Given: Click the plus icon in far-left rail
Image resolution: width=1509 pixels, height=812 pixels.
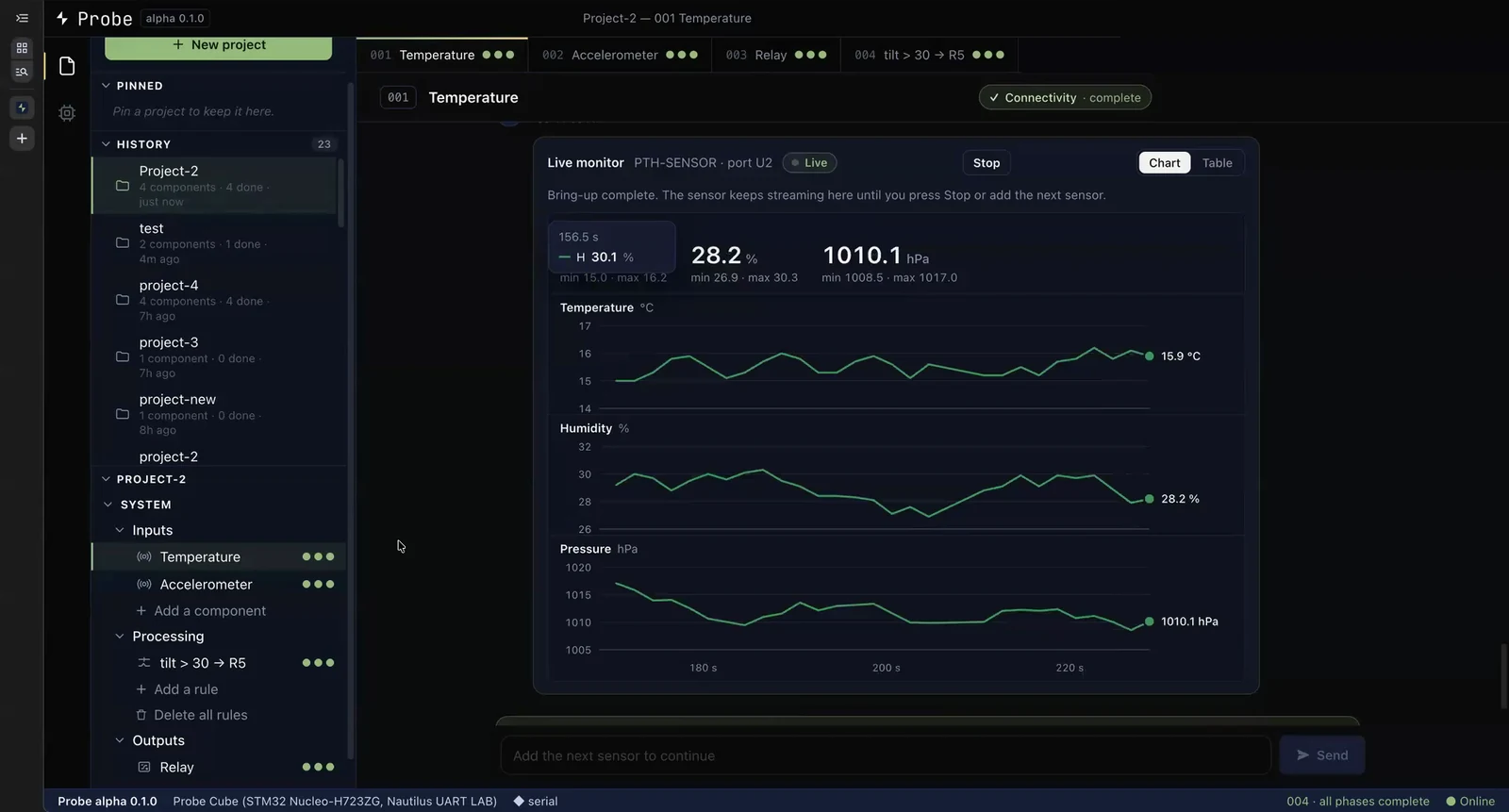Looking at the screenshot, I should (22, 139).
